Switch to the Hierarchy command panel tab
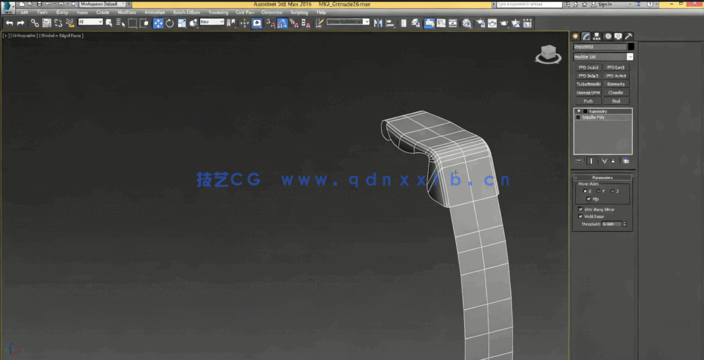 click(x=597, y=36)
